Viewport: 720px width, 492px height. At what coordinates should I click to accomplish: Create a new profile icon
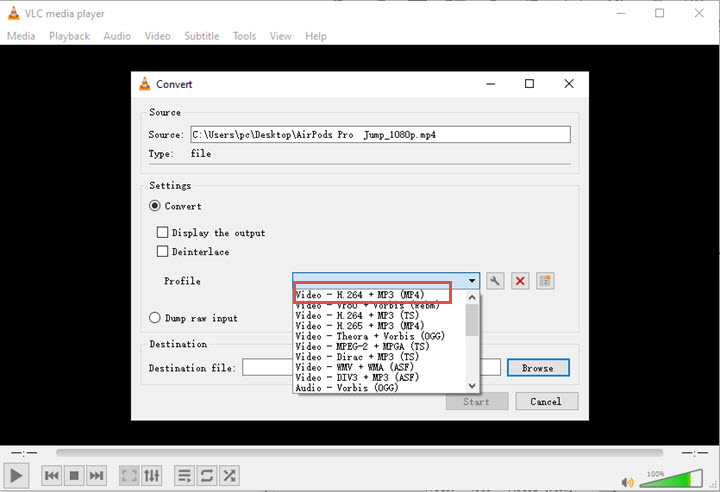click(545, 281)
